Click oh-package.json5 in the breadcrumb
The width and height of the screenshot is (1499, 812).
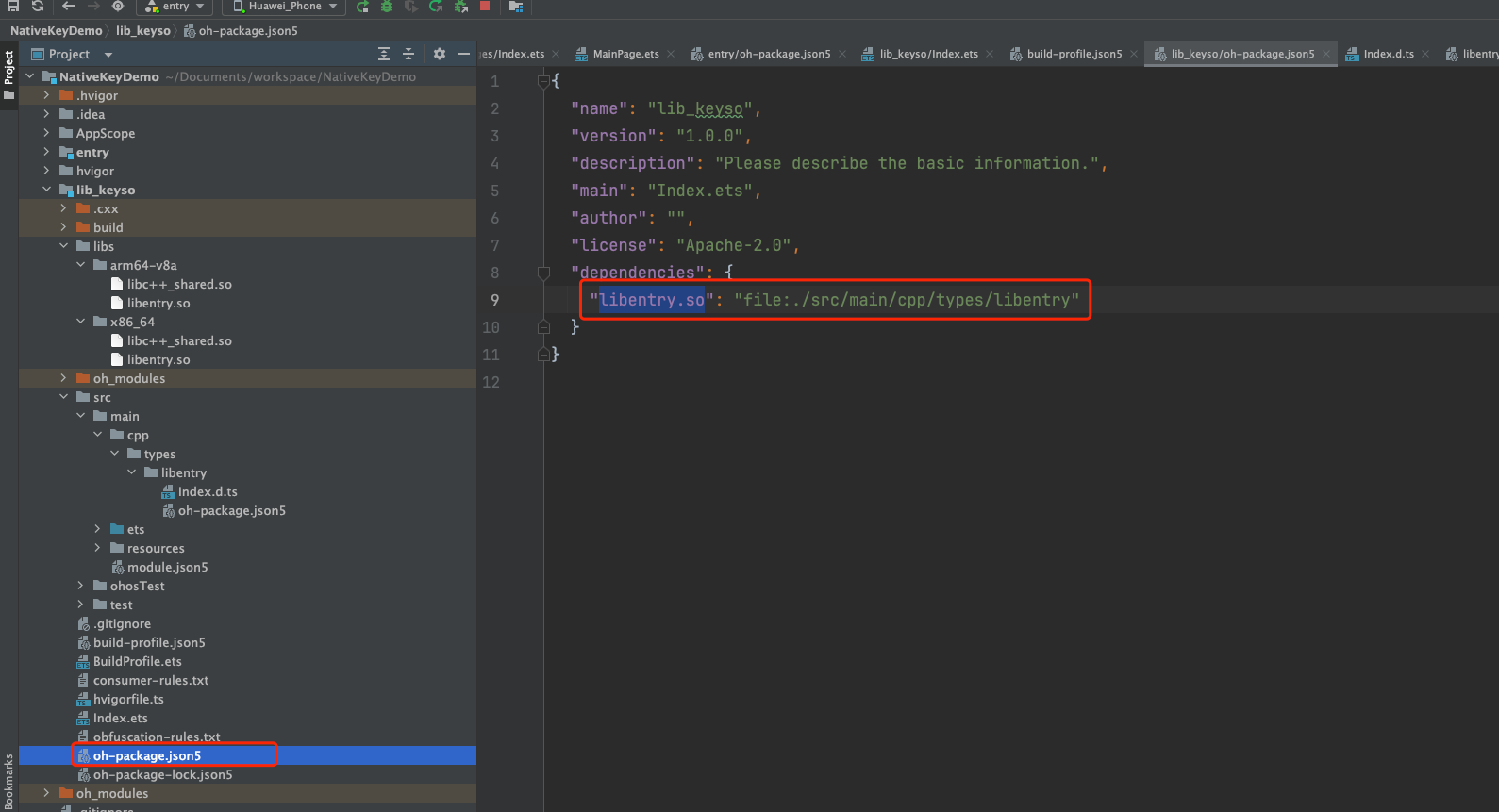tap(248, 30)
